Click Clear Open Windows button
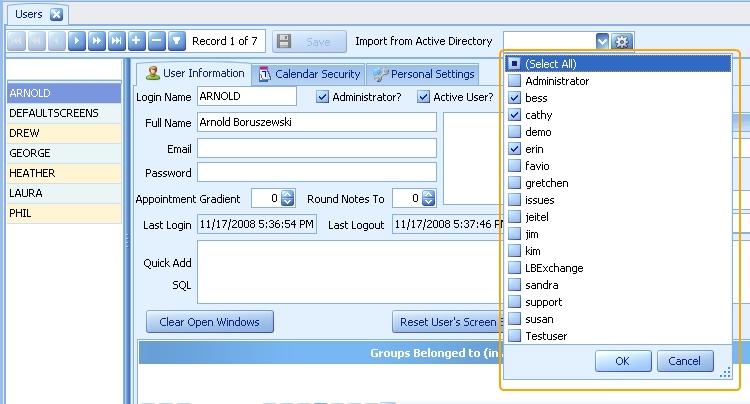This screenshot has height=404, width=750. tap(210, 322)
